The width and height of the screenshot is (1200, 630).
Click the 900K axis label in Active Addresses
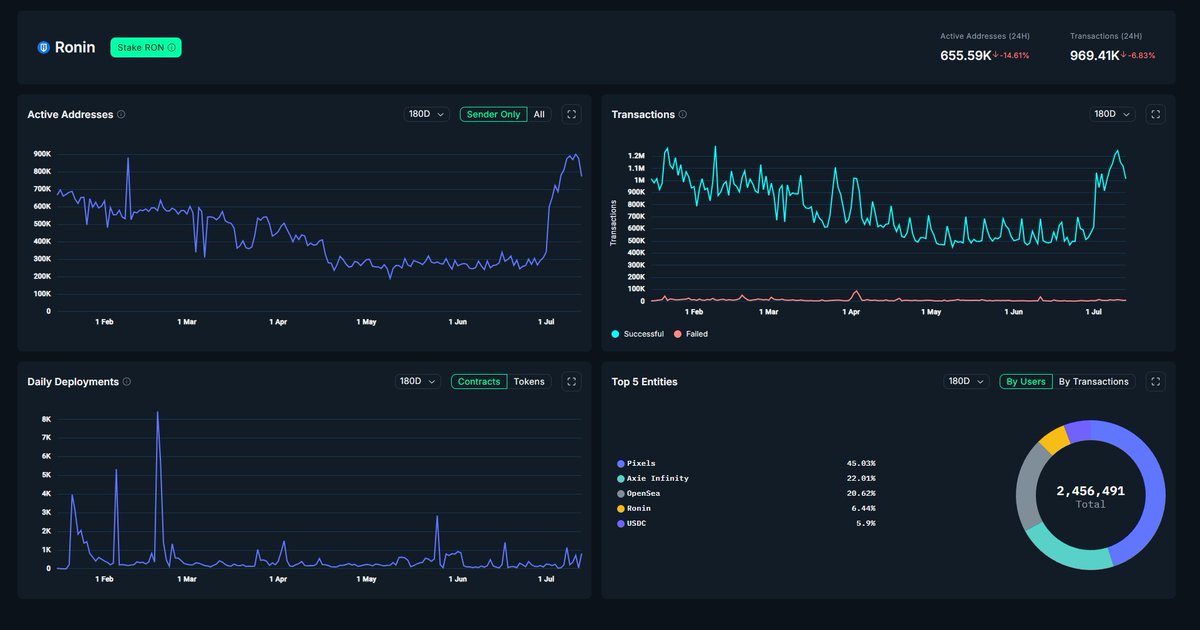click(42, 154)
